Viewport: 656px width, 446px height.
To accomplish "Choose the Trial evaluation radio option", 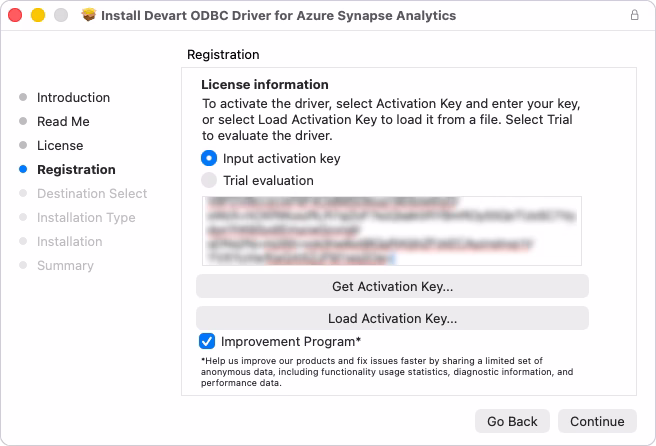I will [x=209, y=180].
